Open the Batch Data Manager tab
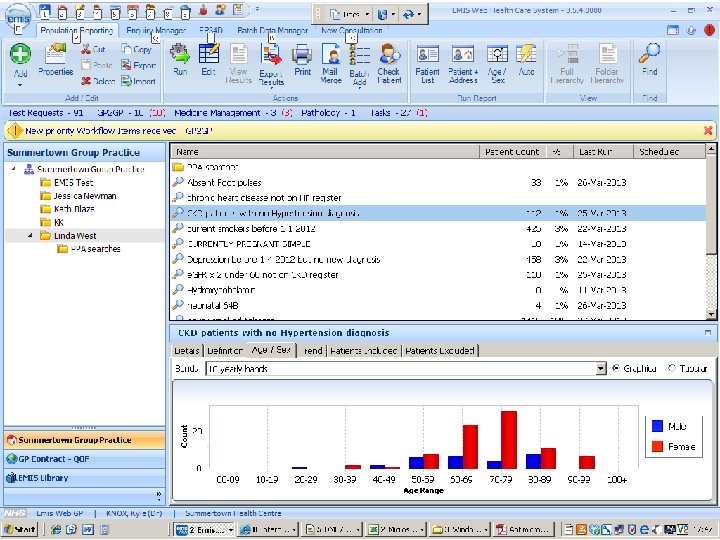Viewport: 720px width, 540px height. coord(272,30)
